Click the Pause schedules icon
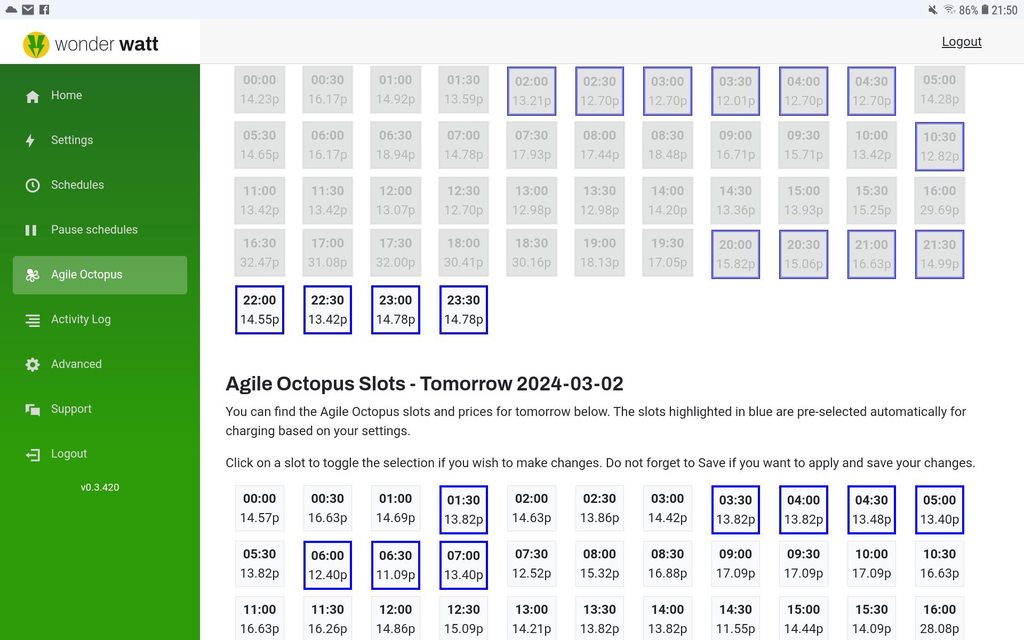 32,230
